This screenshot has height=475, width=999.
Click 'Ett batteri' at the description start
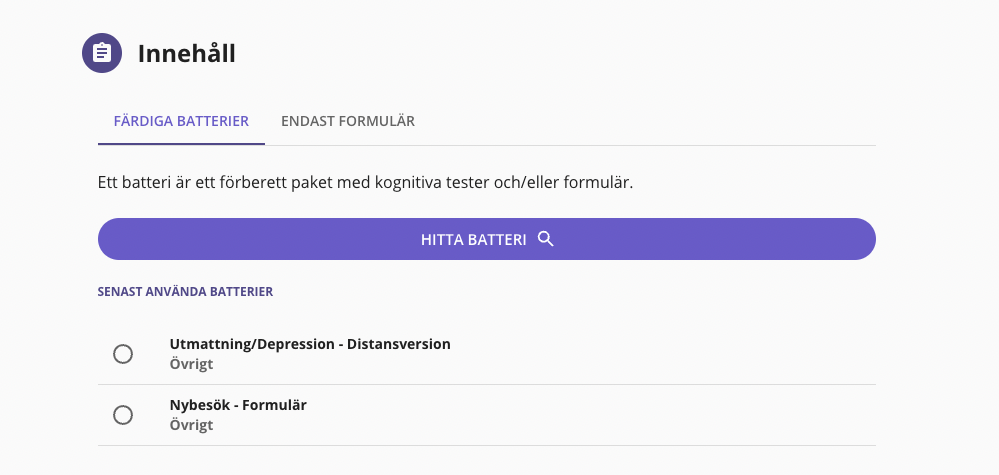135,183
